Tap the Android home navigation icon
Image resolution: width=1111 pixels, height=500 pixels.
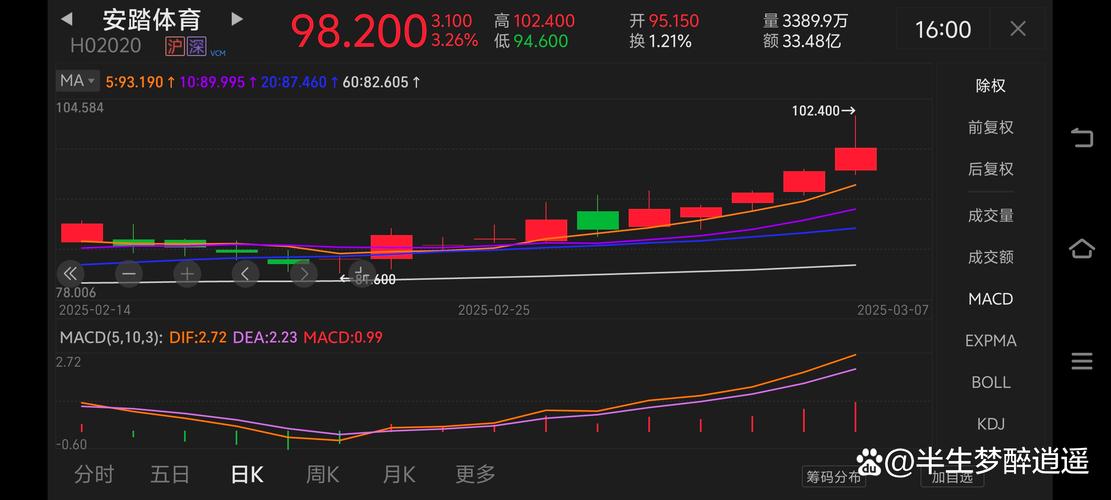[1082, 249]
